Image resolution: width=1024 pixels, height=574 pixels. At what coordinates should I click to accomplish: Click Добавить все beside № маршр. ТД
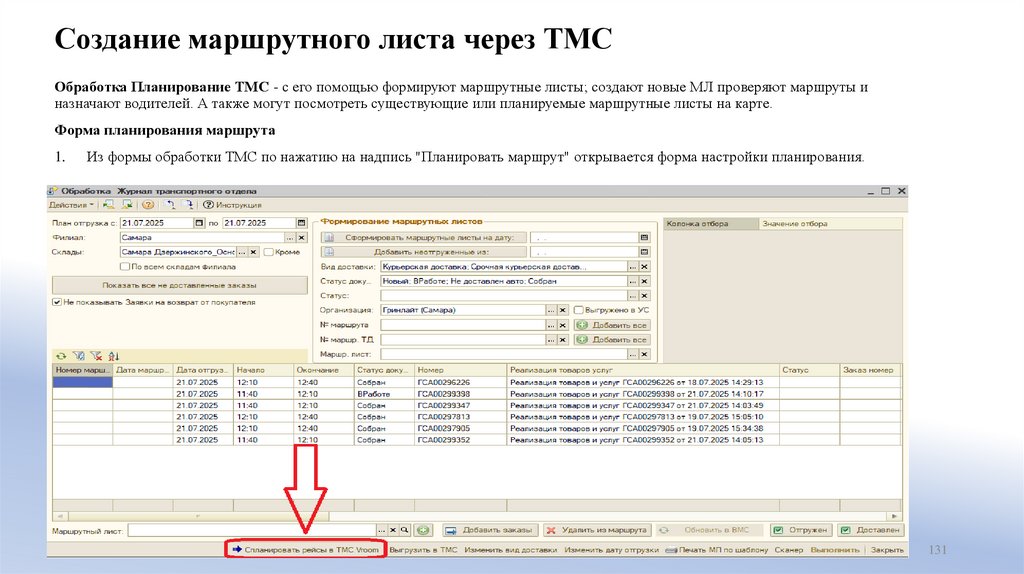[613, 340]
